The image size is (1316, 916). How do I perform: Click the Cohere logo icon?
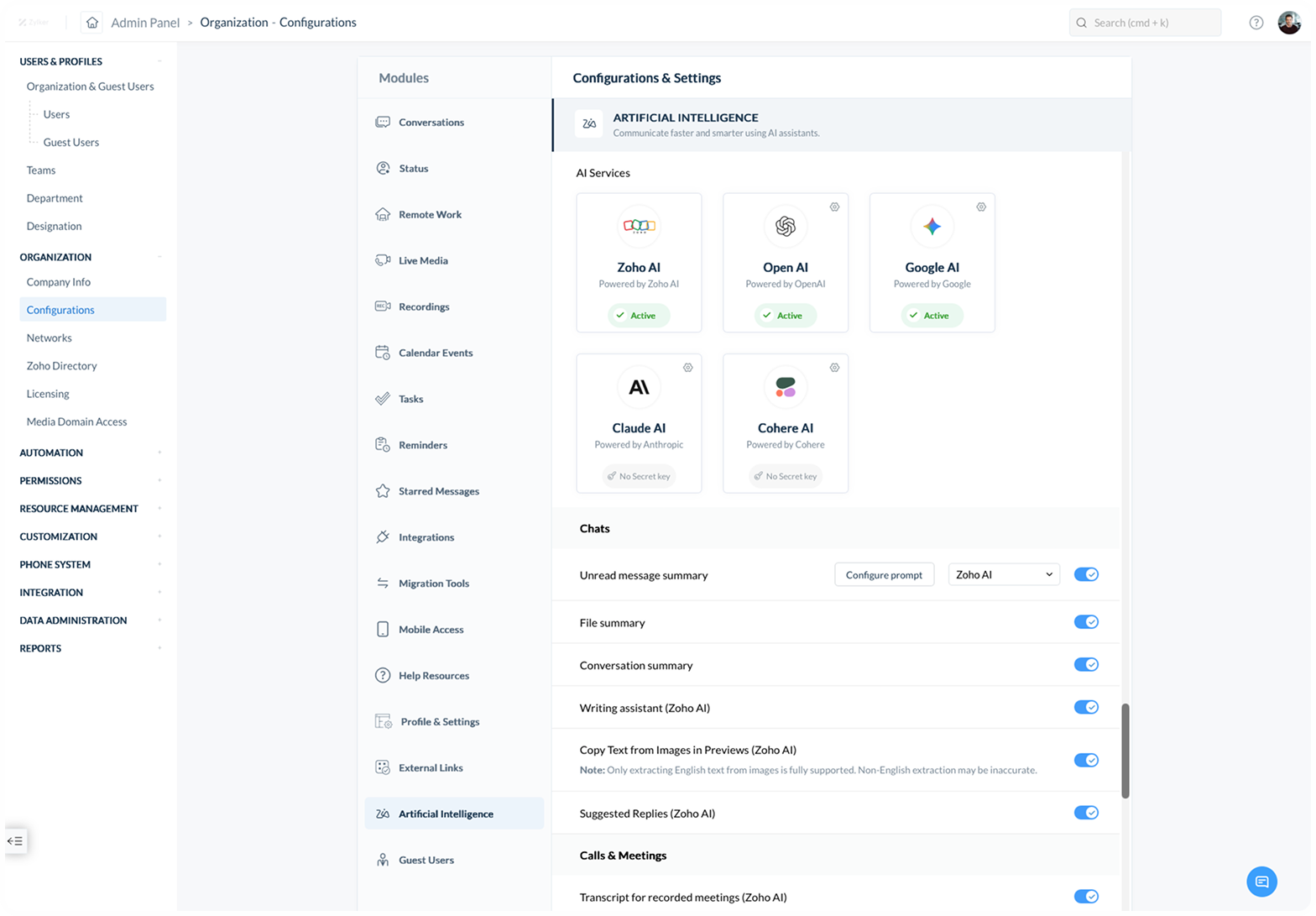[786, 387]
